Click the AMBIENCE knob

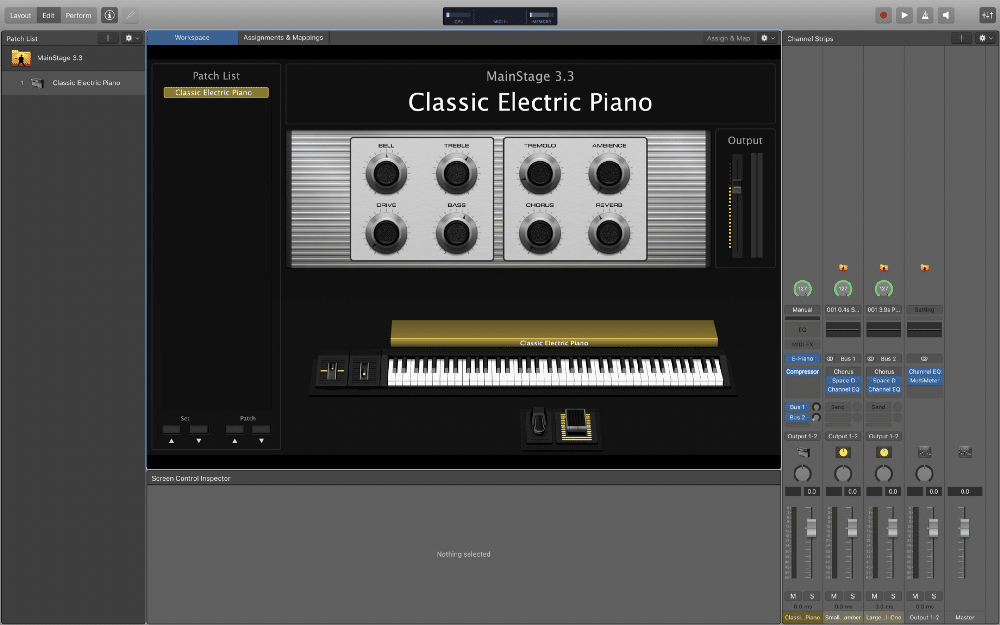pos(609,173)
